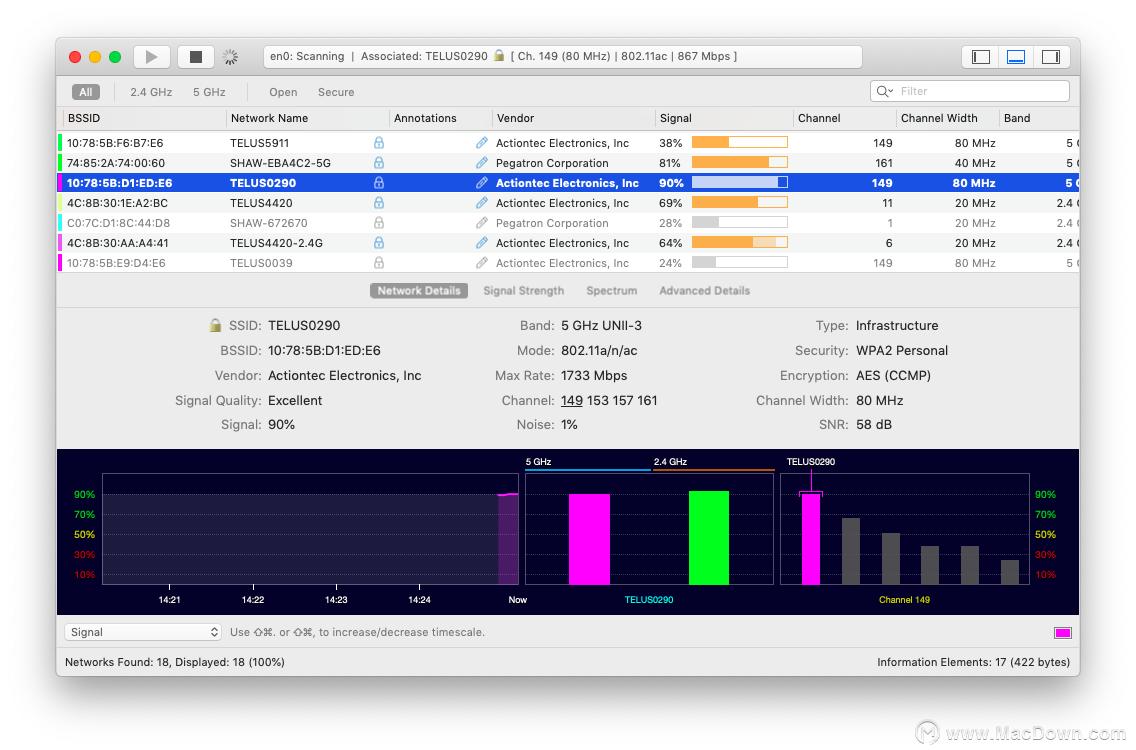Start scanning with the play button
Screen dimensions: 1136x750
pyautogui.click(x=151, y=57)
